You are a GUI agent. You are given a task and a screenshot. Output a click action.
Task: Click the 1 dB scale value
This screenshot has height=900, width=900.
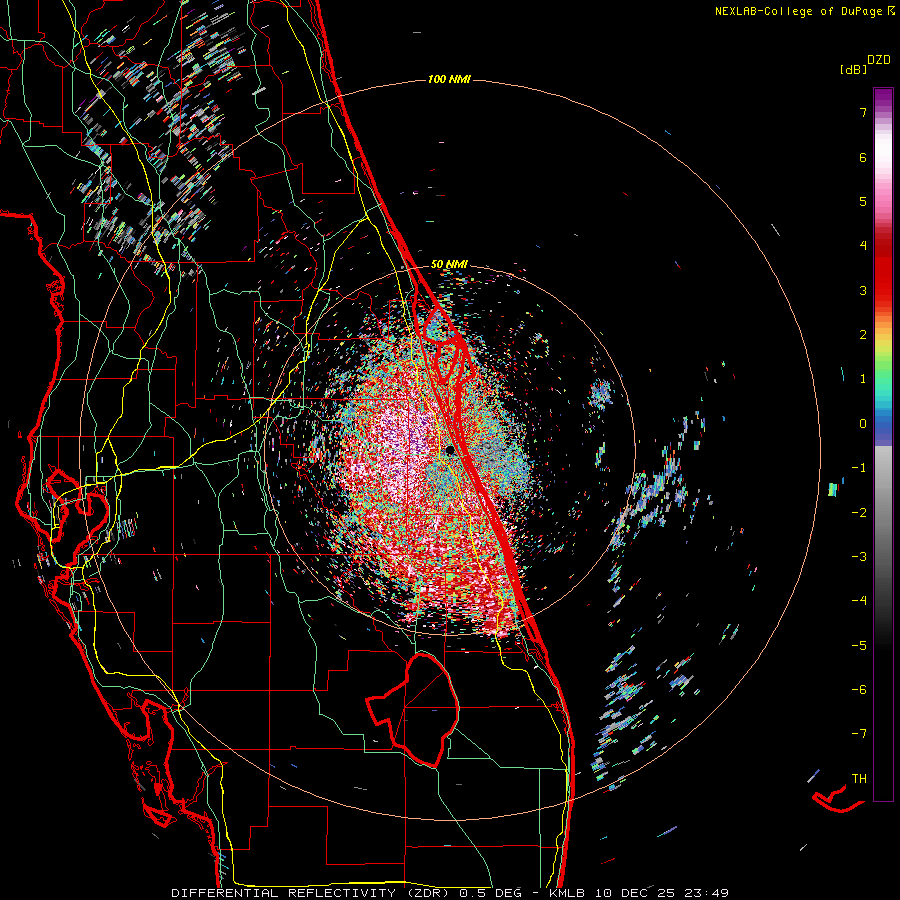pyautogui.click(x=863, y=379)
